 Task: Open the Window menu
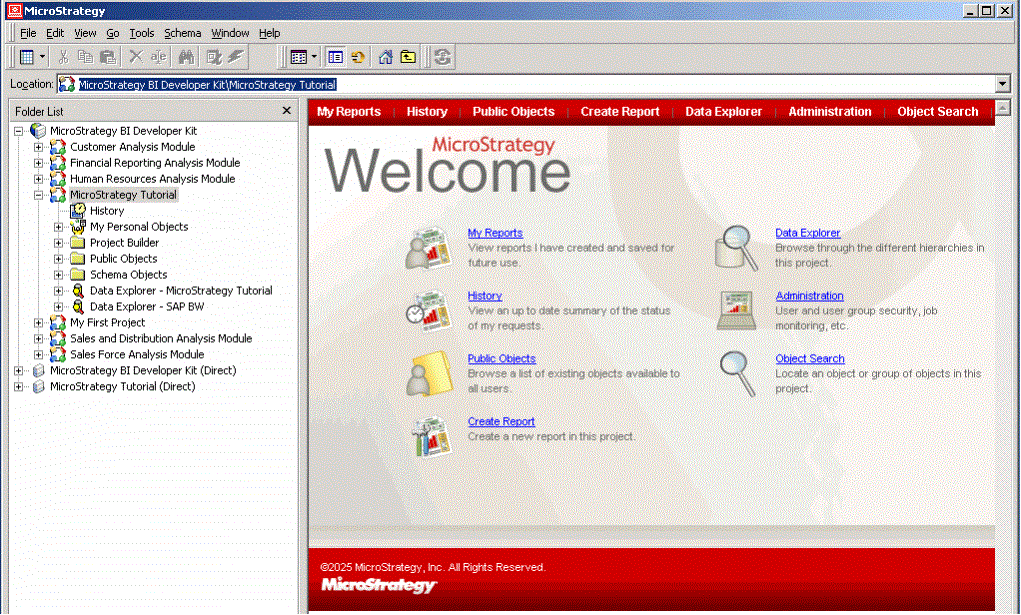[x=230, y=33]
